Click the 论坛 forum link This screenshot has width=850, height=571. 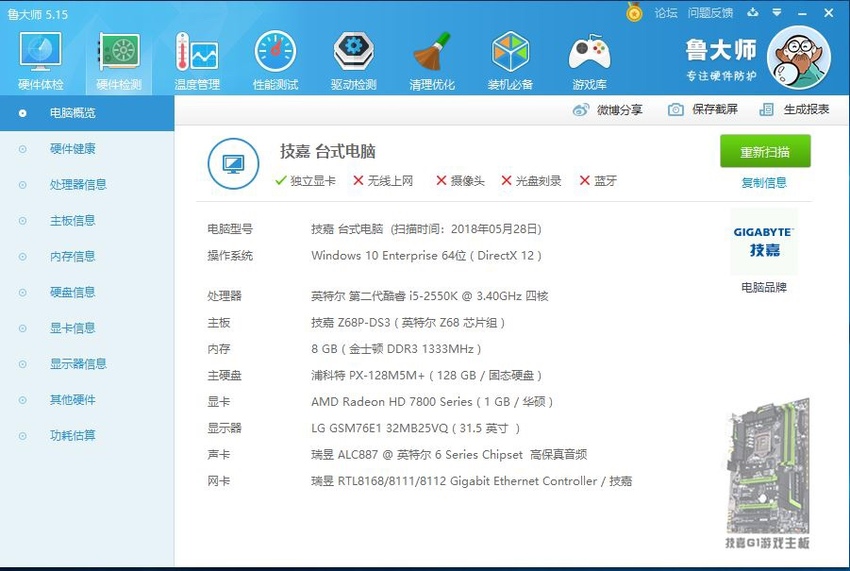click(666, 13)
